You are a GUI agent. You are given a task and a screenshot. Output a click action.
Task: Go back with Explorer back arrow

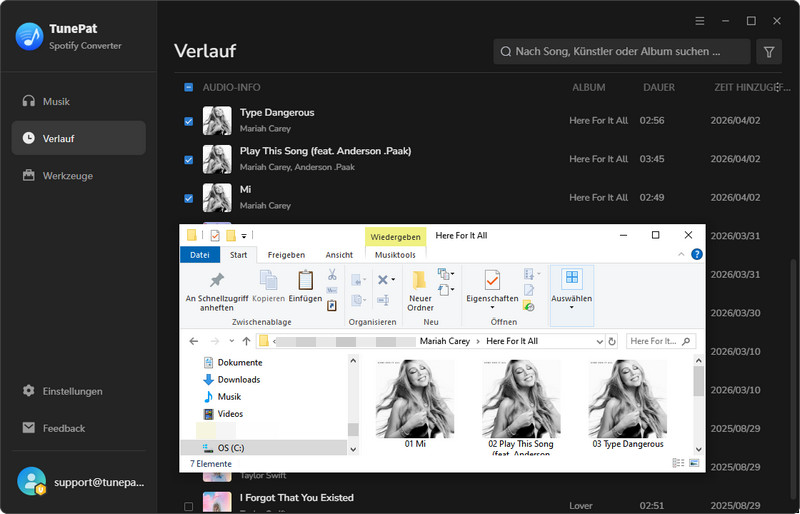[x=194, y=341]
